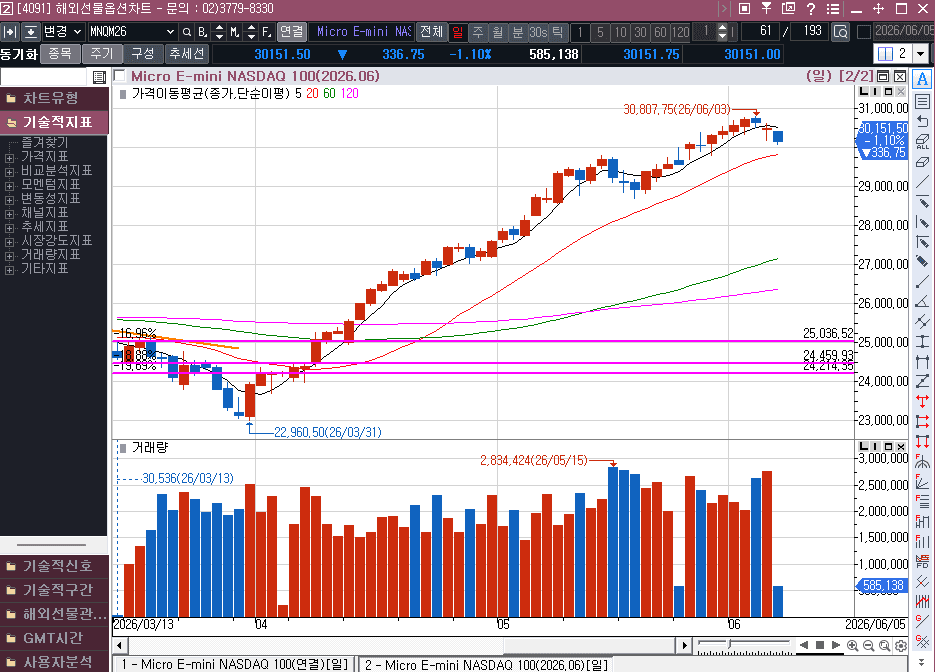Select the eraser tool in right toolbar

(x=922, y=162)
